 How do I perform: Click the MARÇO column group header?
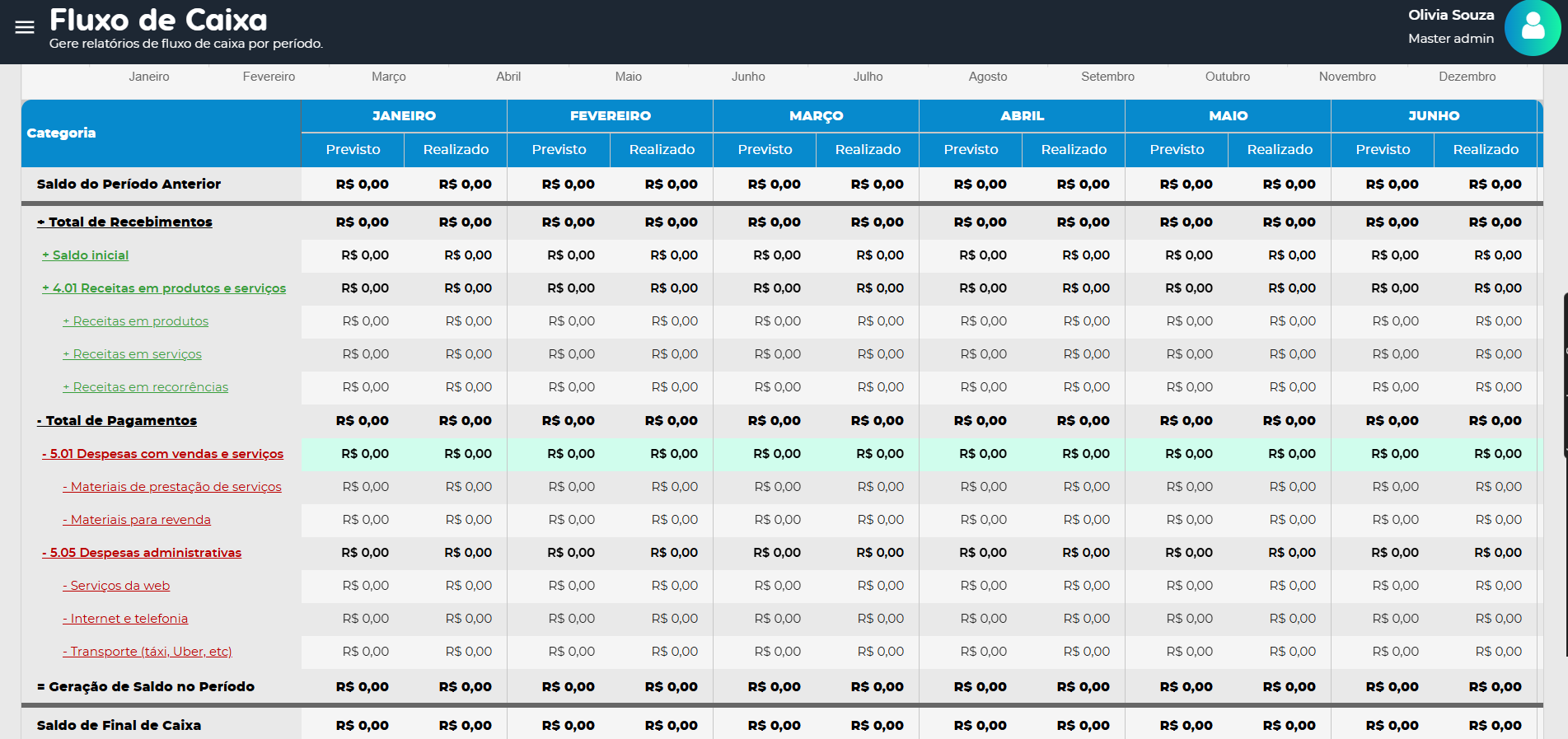(x=816, y=116)
